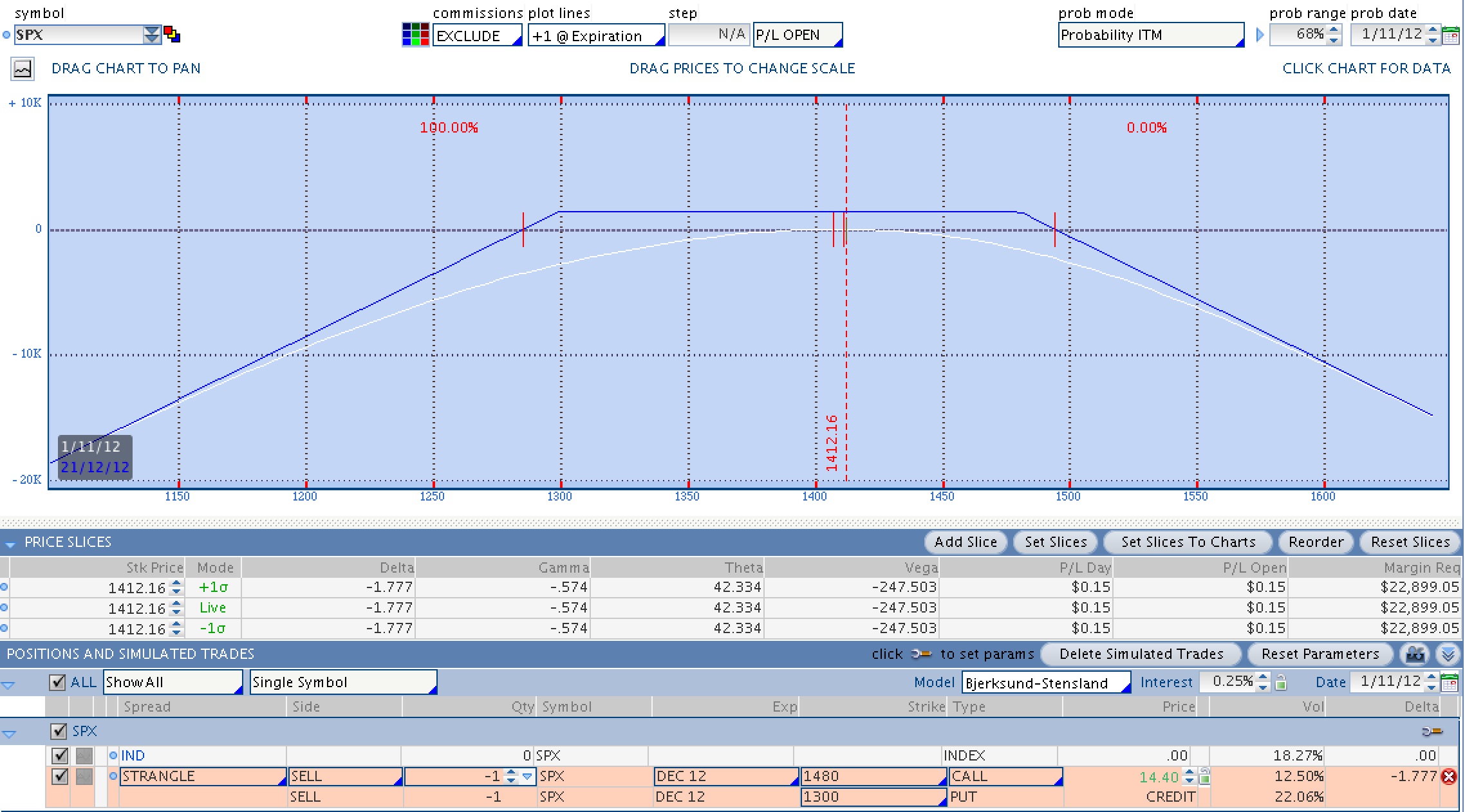
Task: Open the prob date calendar icon
Action: [x=1451, y=35]
